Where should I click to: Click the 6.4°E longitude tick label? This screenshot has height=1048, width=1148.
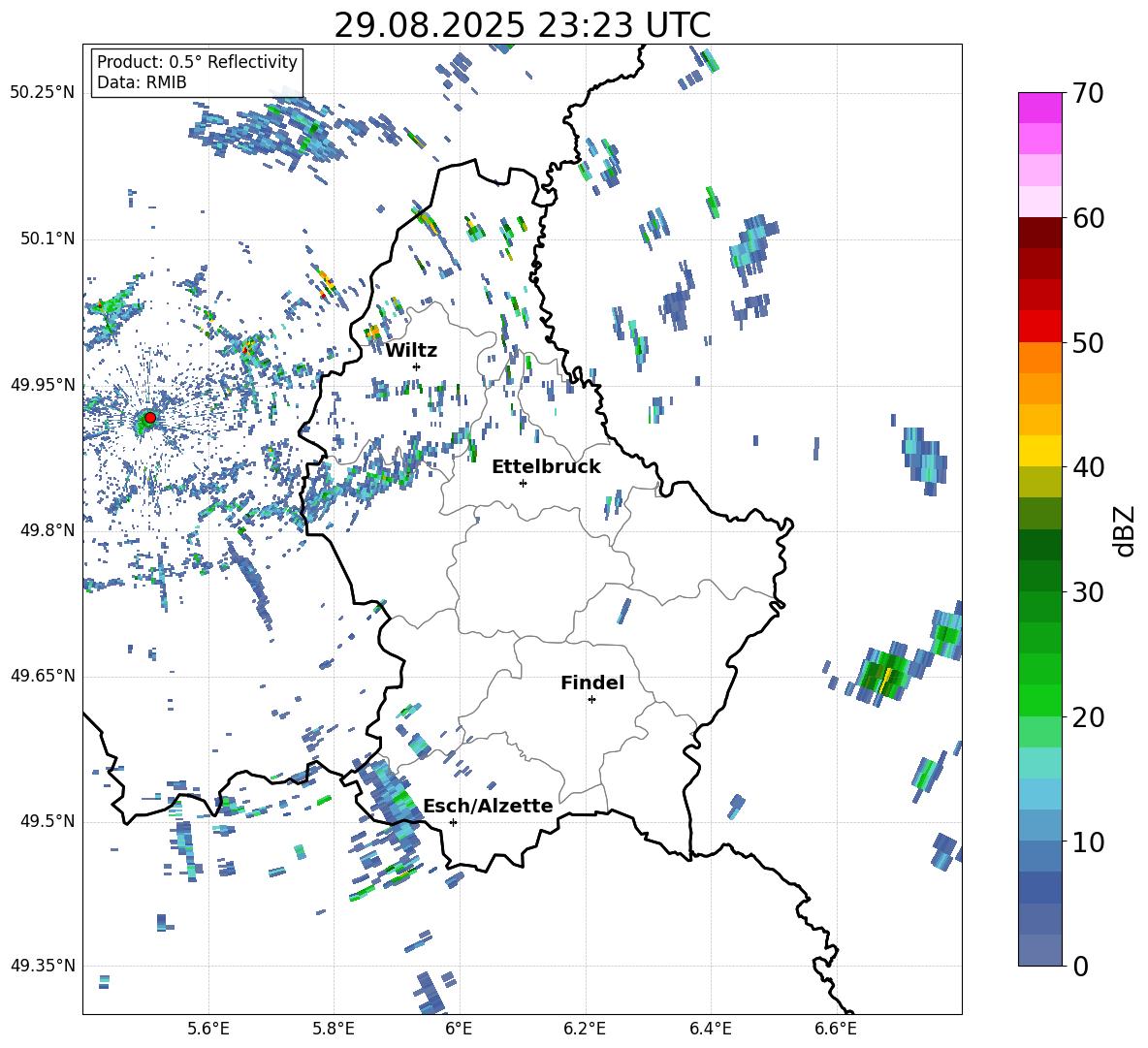click(x=710, y=1030)
